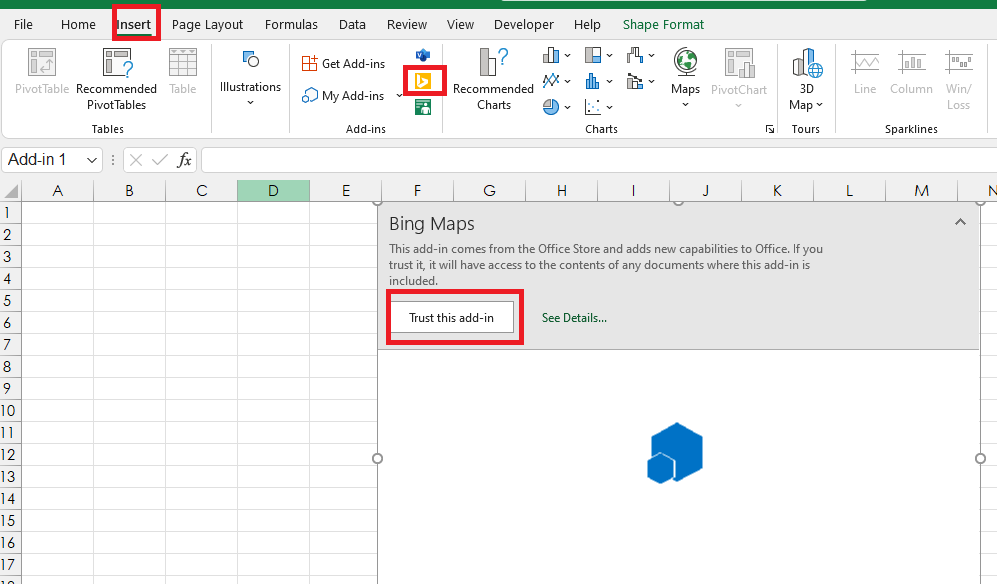This screenshot has height=584, width=997.
Task: Open the People Graph add-in icon
Action: [423, 107]
